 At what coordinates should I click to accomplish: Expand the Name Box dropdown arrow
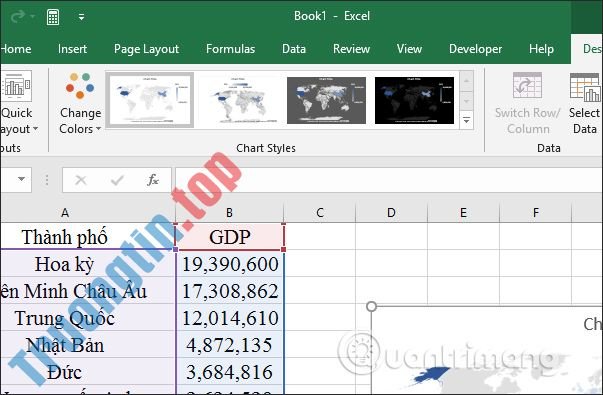click(22, 179)
